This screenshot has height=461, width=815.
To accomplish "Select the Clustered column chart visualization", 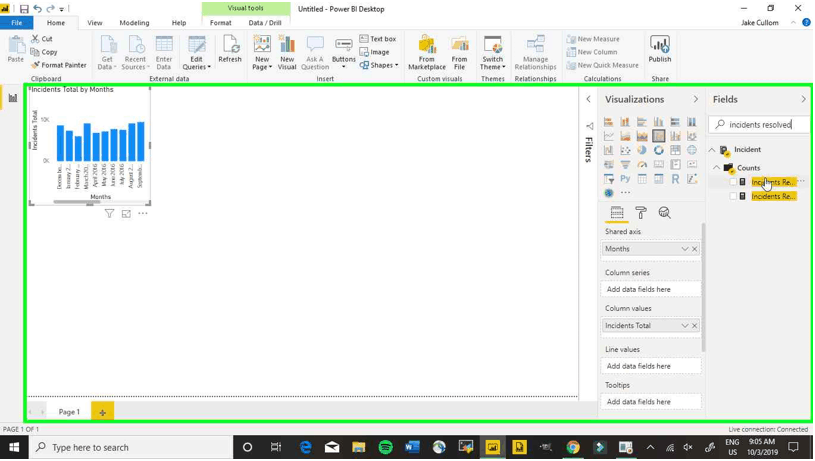I will point(658,122).
